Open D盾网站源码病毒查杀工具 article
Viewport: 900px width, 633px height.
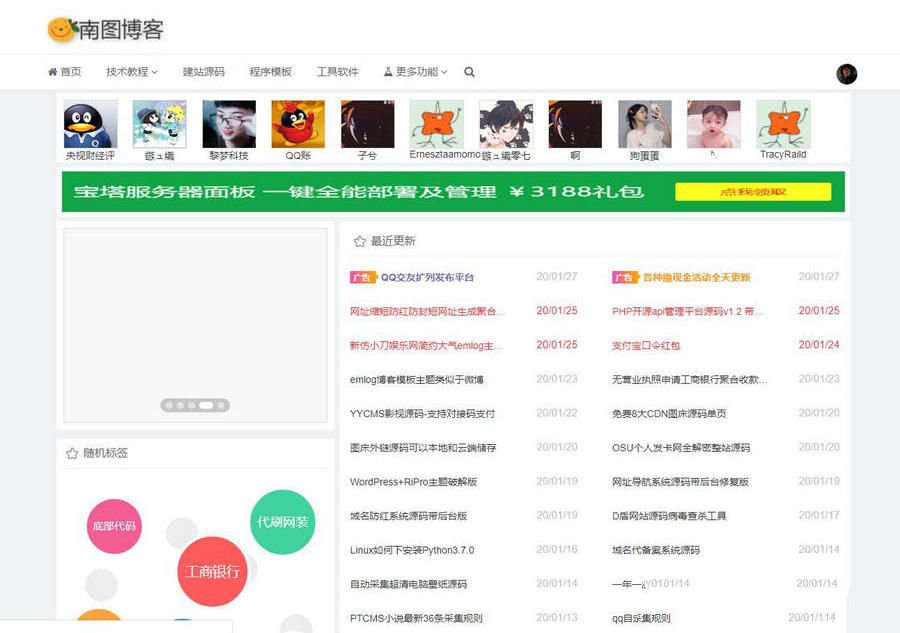tap(669, 515)
